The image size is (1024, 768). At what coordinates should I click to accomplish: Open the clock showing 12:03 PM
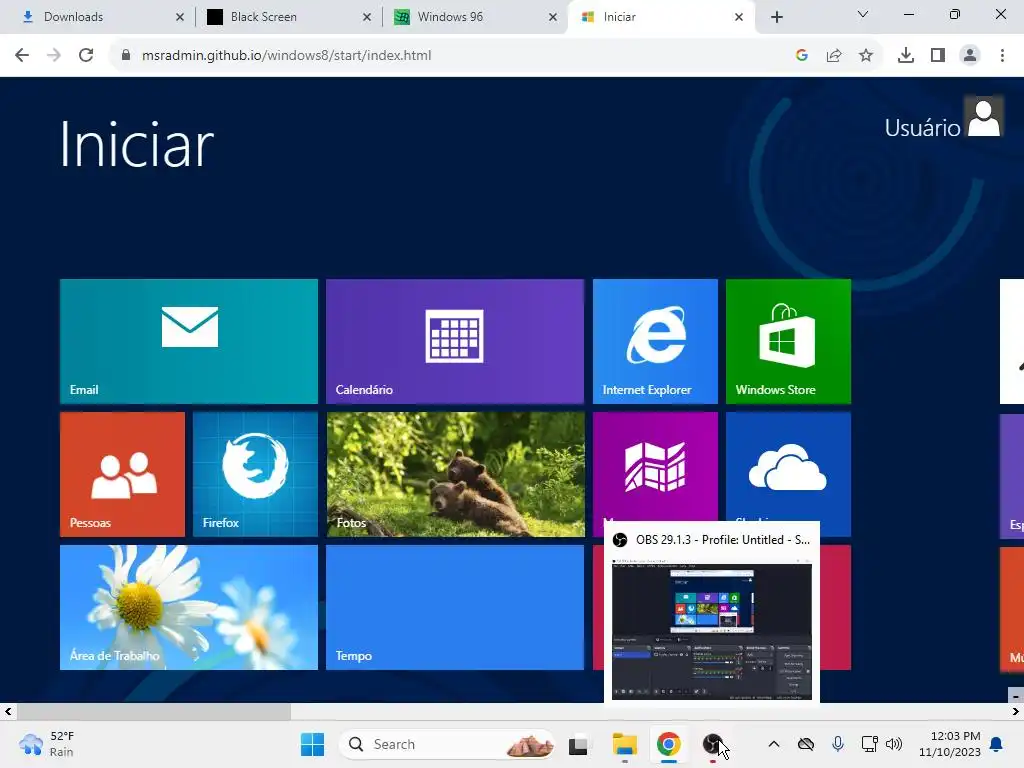[950, 744]
